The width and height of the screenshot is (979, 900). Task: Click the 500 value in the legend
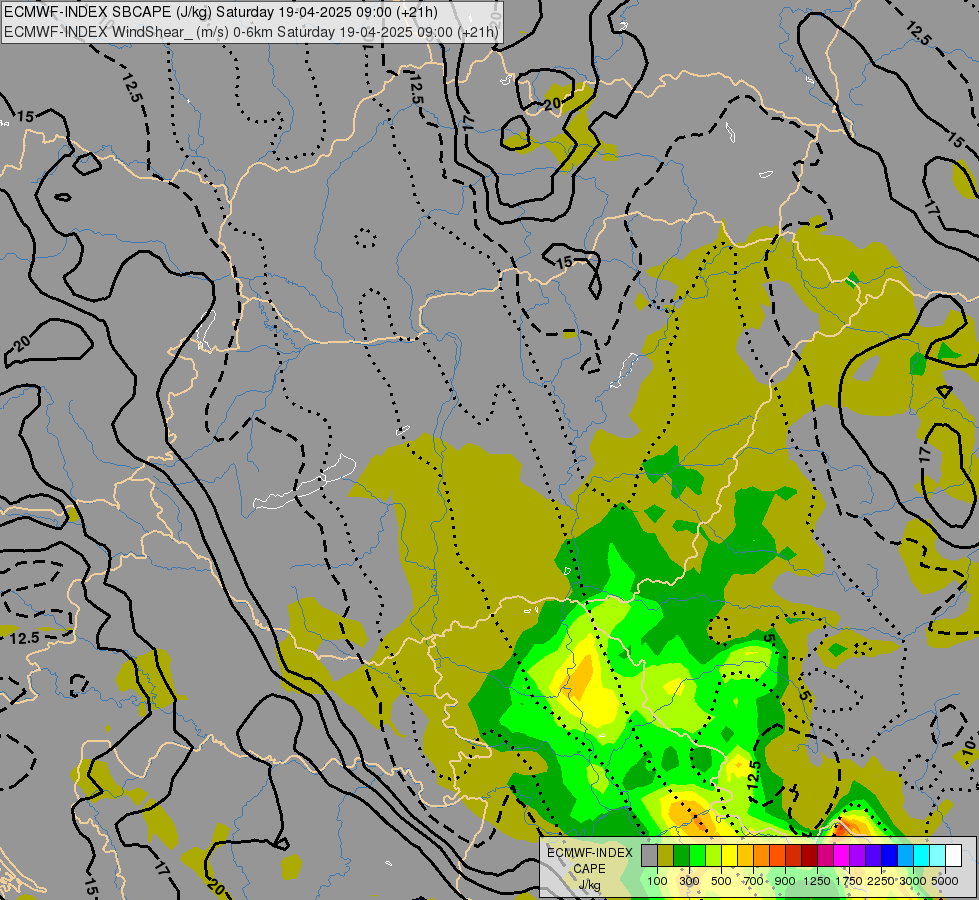[721, 881]
